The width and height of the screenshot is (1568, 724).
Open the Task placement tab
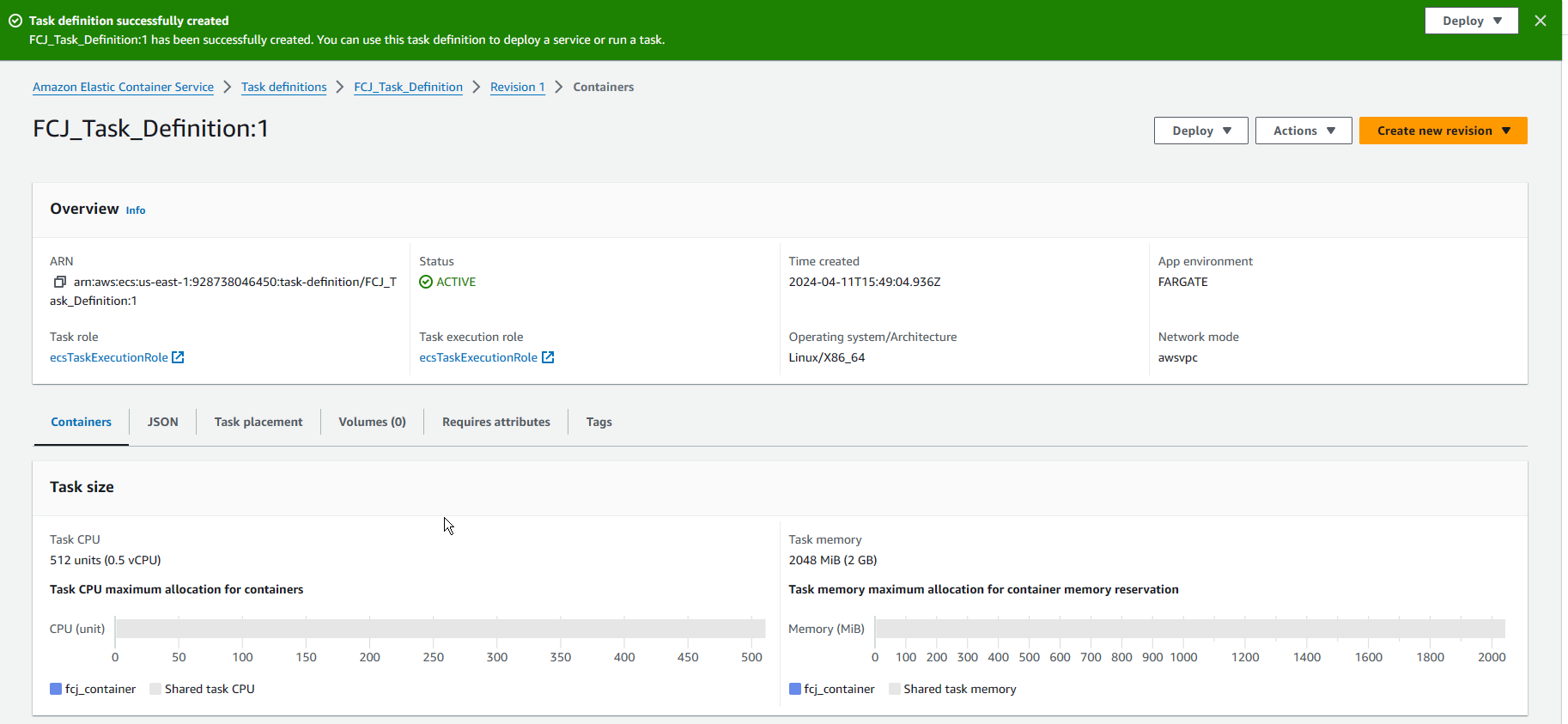pos(258,422)
